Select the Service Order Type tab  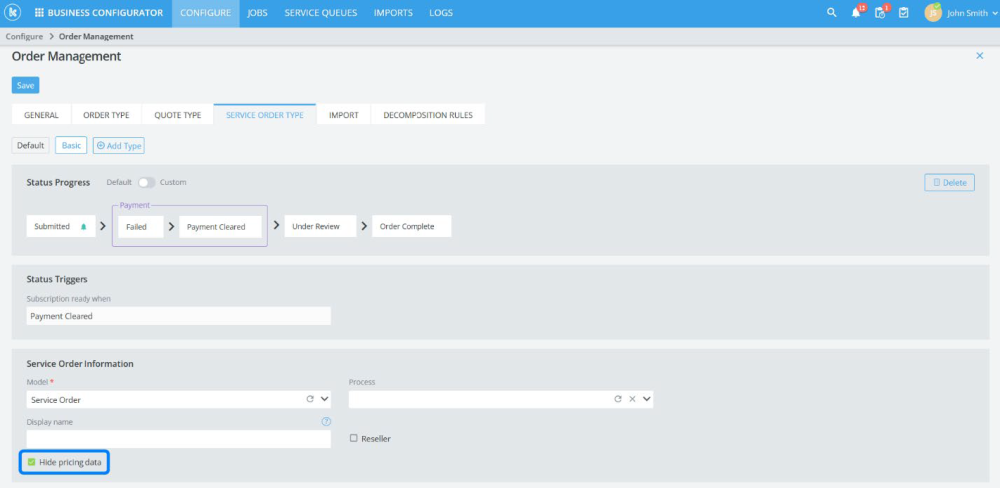point(265,115)
